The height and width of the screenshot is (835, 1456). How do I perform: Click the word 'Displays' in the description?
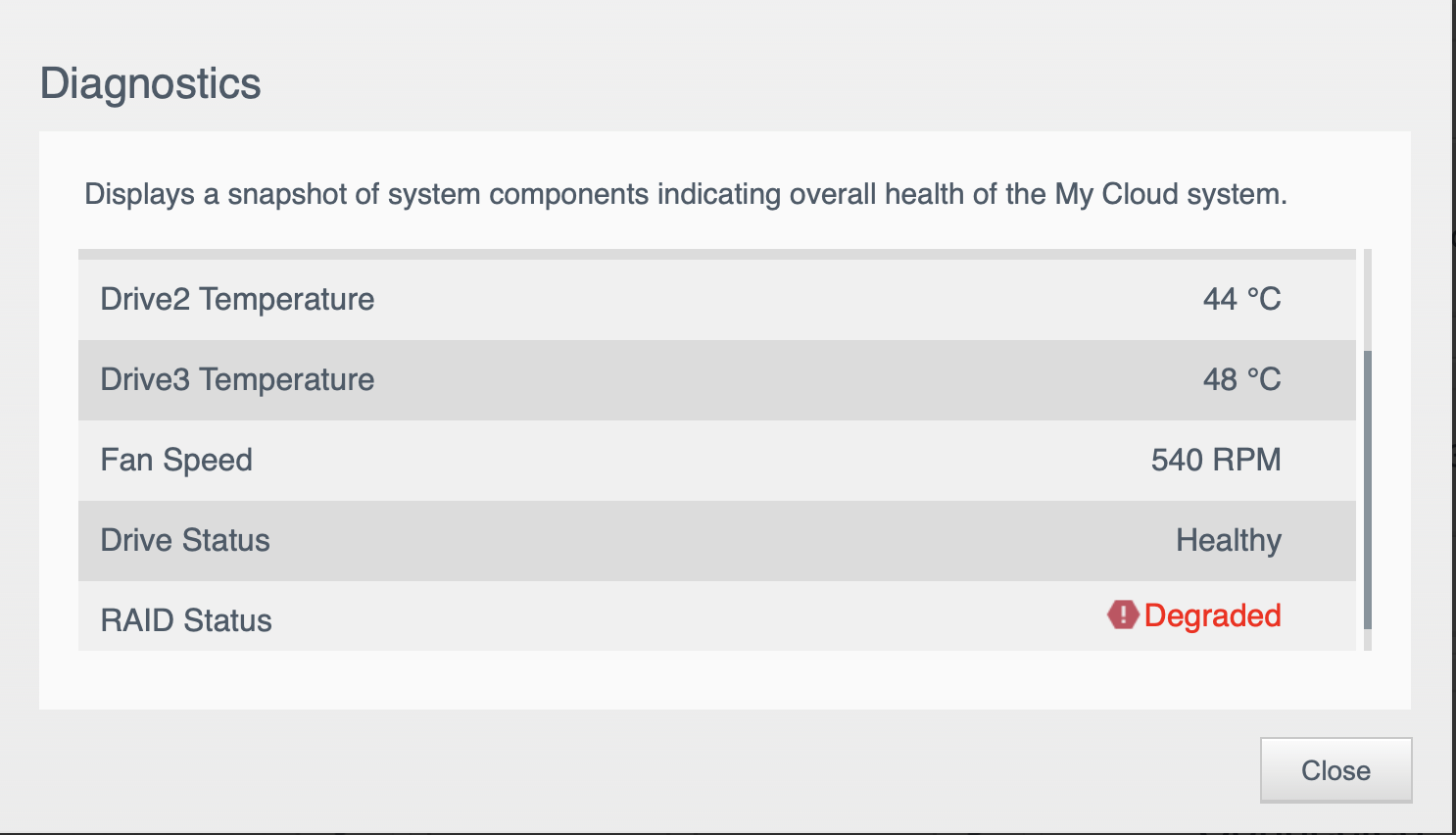pos(139,194)
